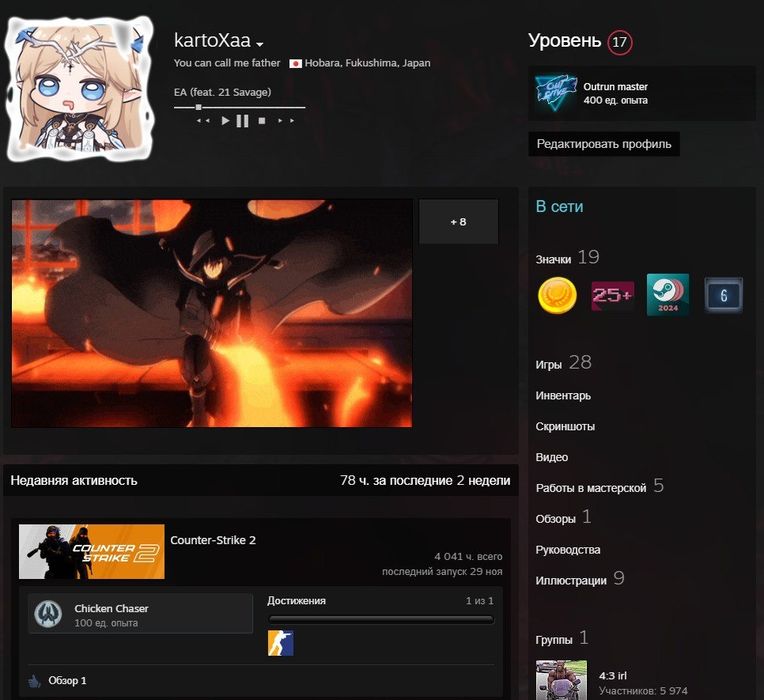
Task: Open the Скриншоты link
Action: (565, 426)
